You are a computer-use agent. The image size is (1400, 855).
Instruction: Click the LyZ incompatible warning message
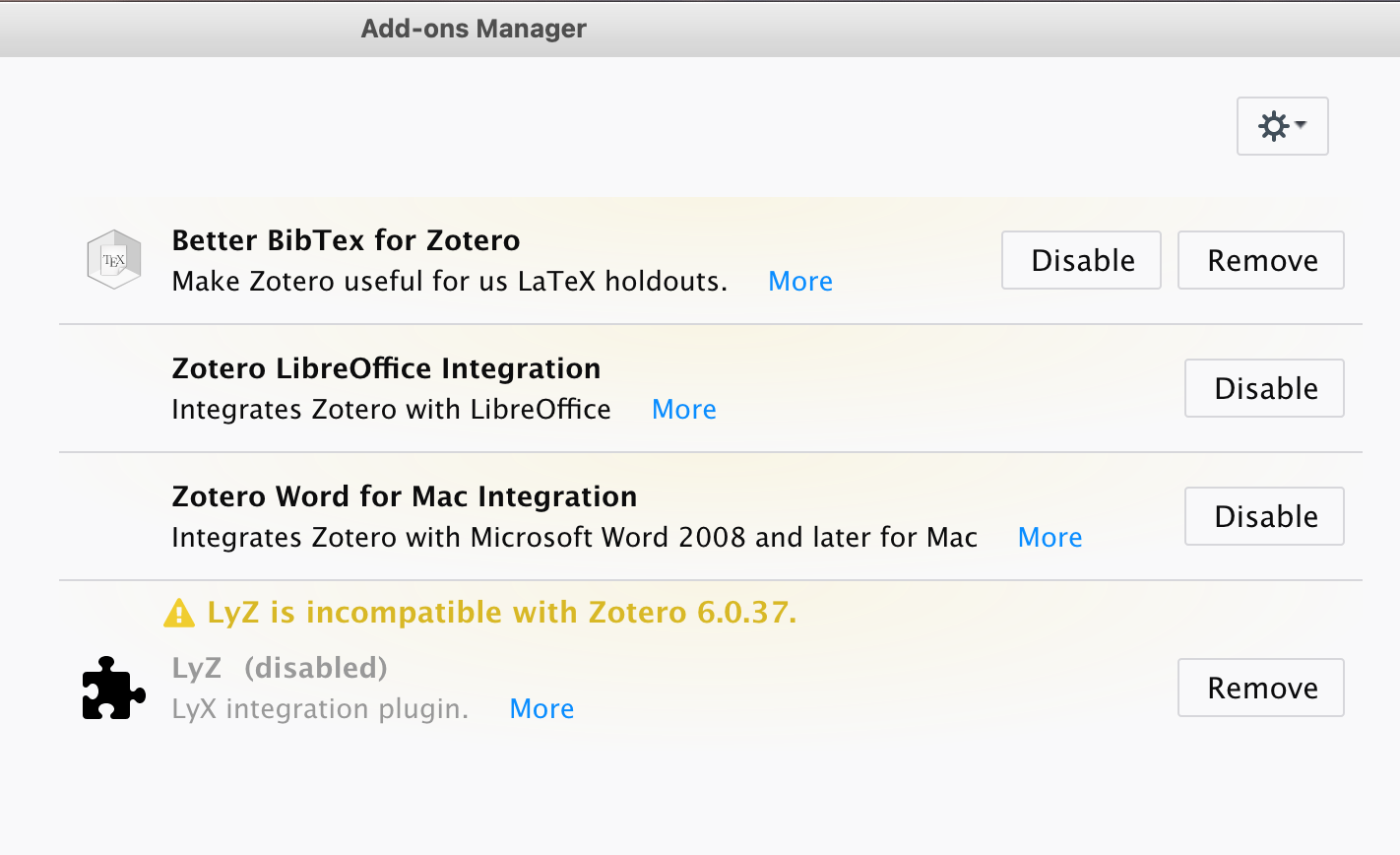click(x=501, y=613)
